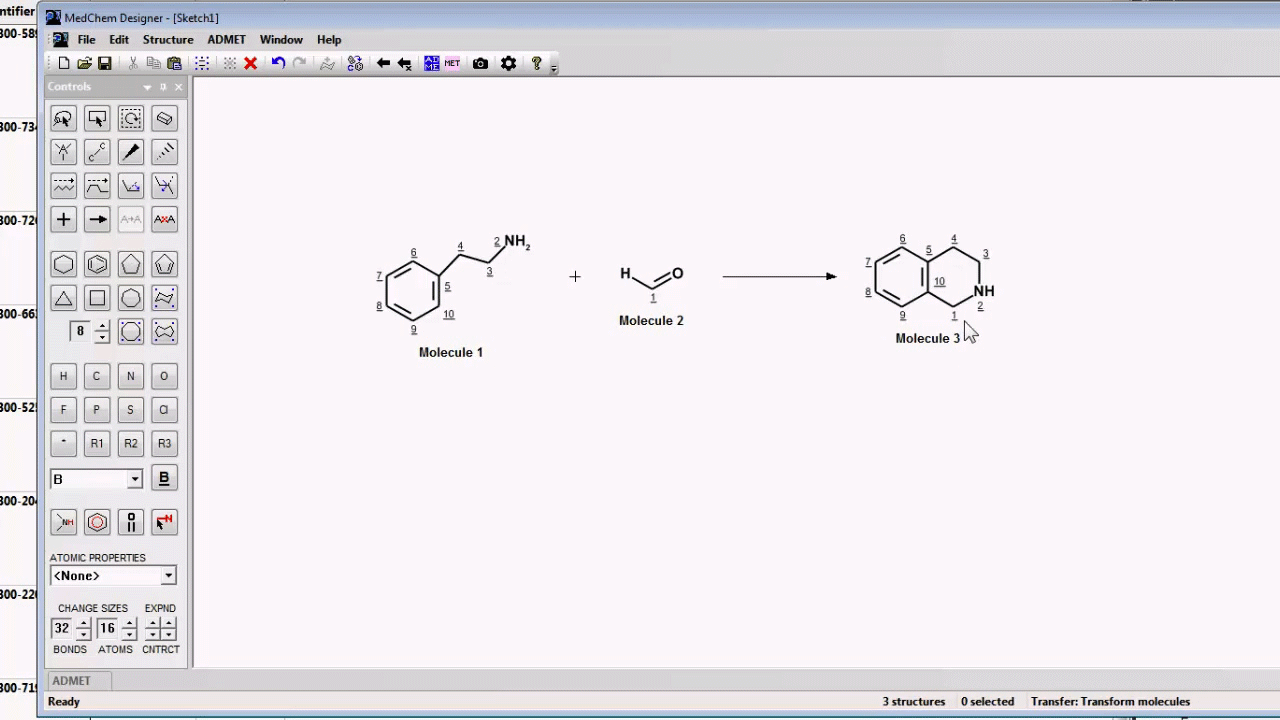Select the lasso selection tool
This screenshot has height=720, width=1280.
63,118
